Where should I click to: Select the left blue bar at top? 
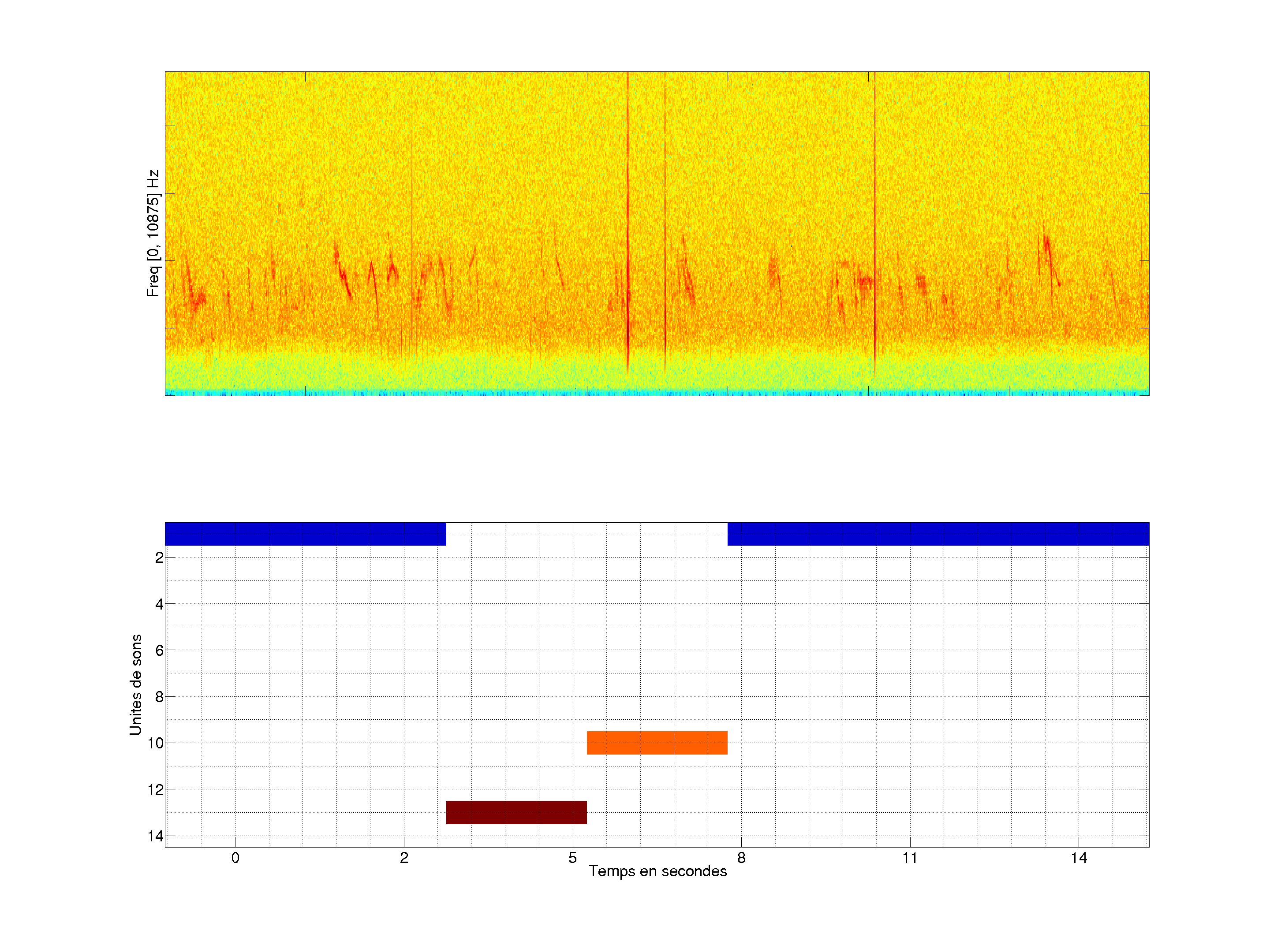[x=305, y=534]
